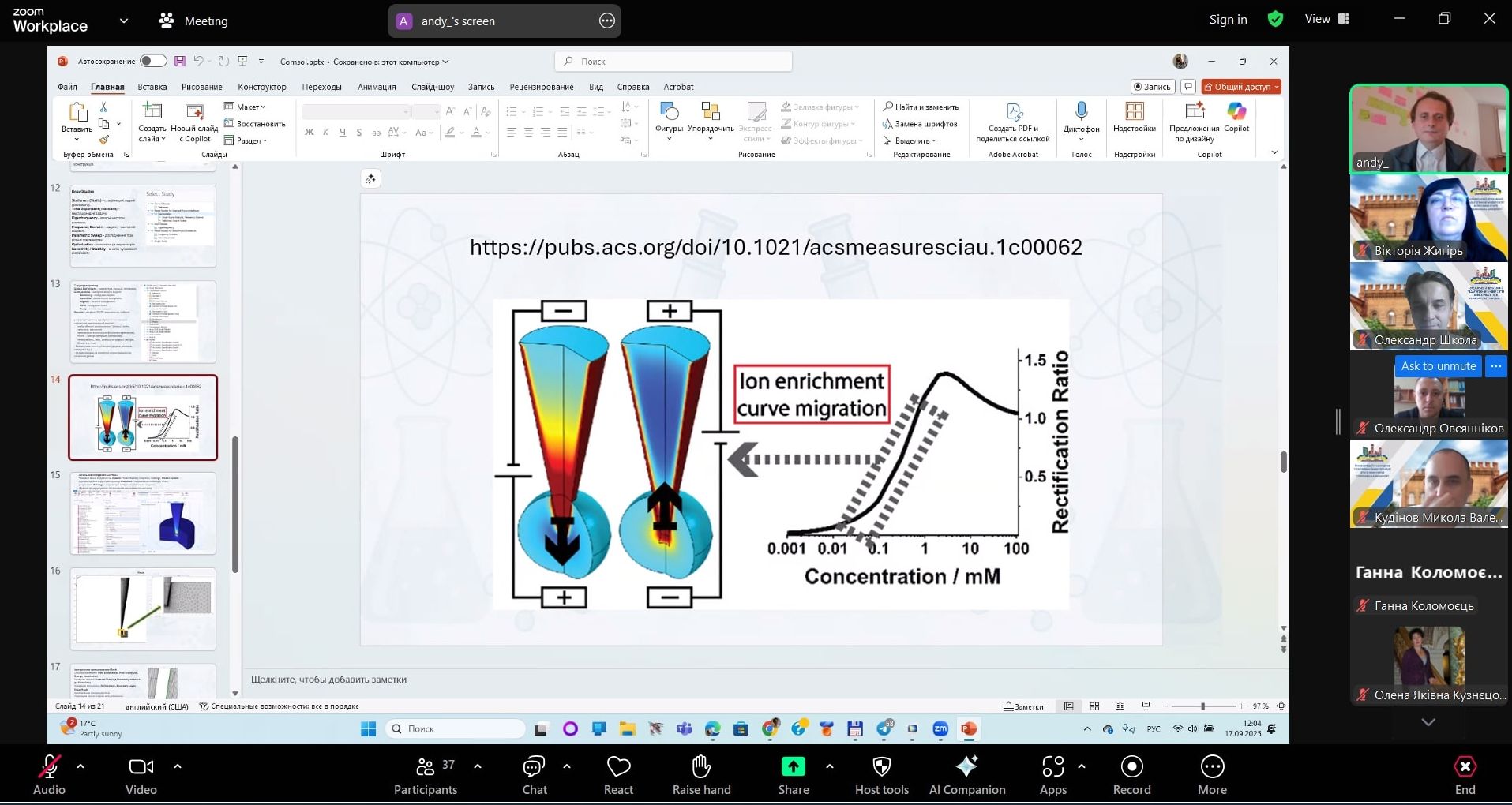Image resolution: width=1512 pixels, height=805 pixels.
Task: Toggle bold Ж formatting
Action: (x=309, y=133)
